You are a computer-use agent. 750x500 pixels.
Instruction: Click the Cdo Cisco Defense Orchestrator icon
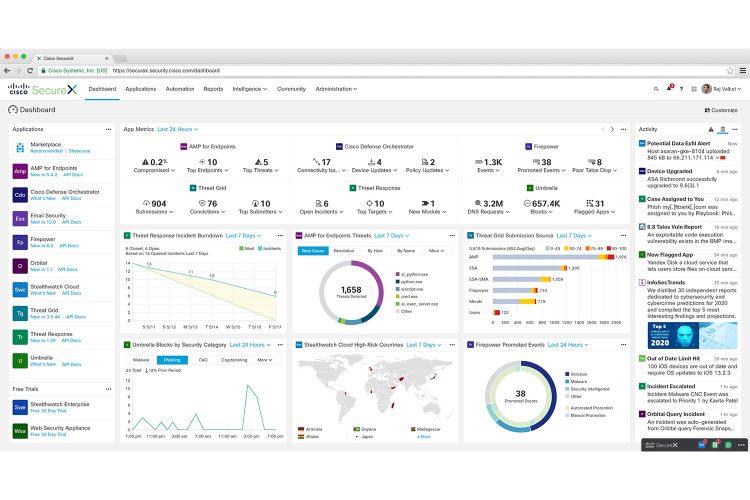click(x=20, y=195)
